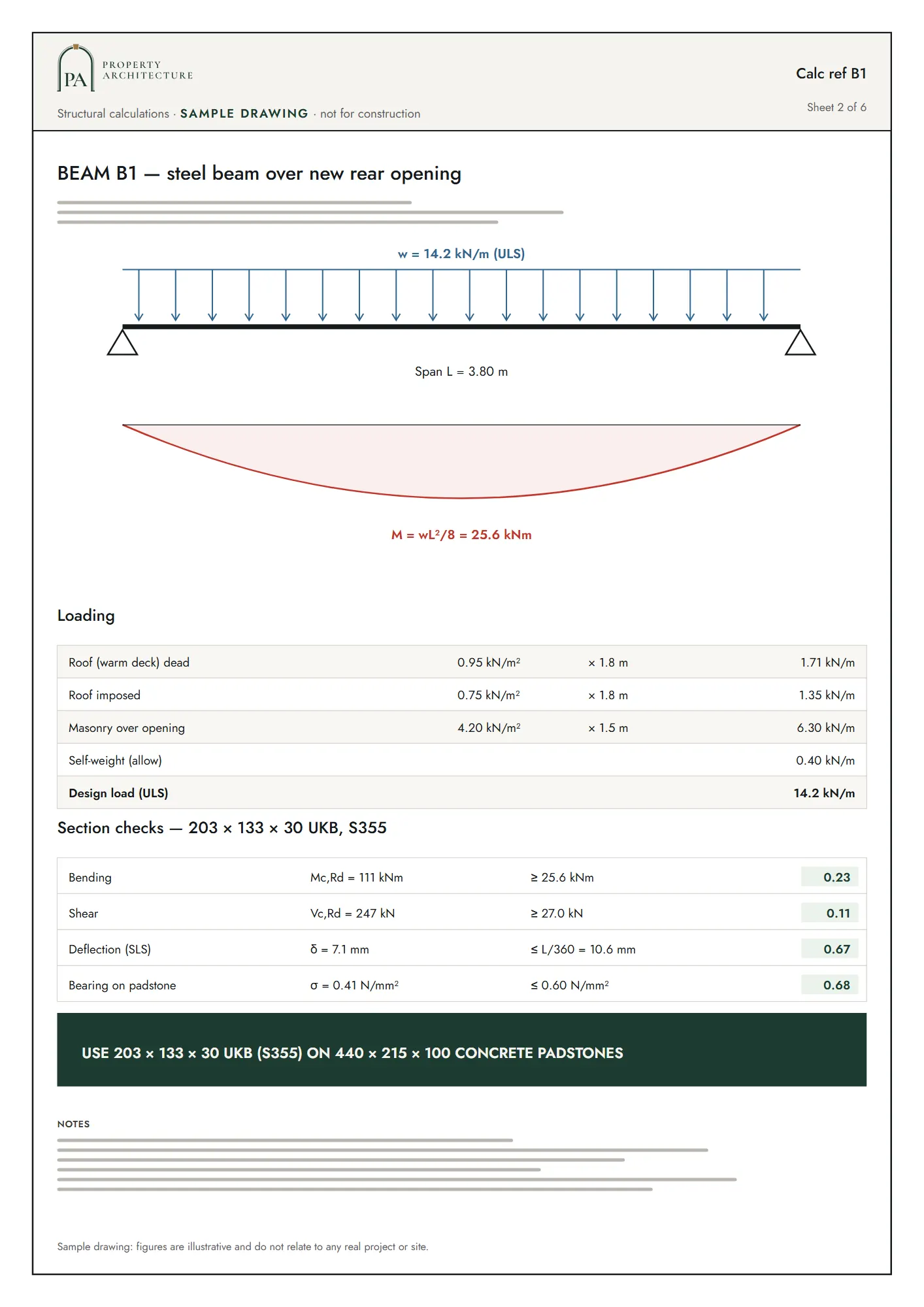Click the 0.23 bending utilisation badge
924x1307 pixels.
[x=830, y=878]
